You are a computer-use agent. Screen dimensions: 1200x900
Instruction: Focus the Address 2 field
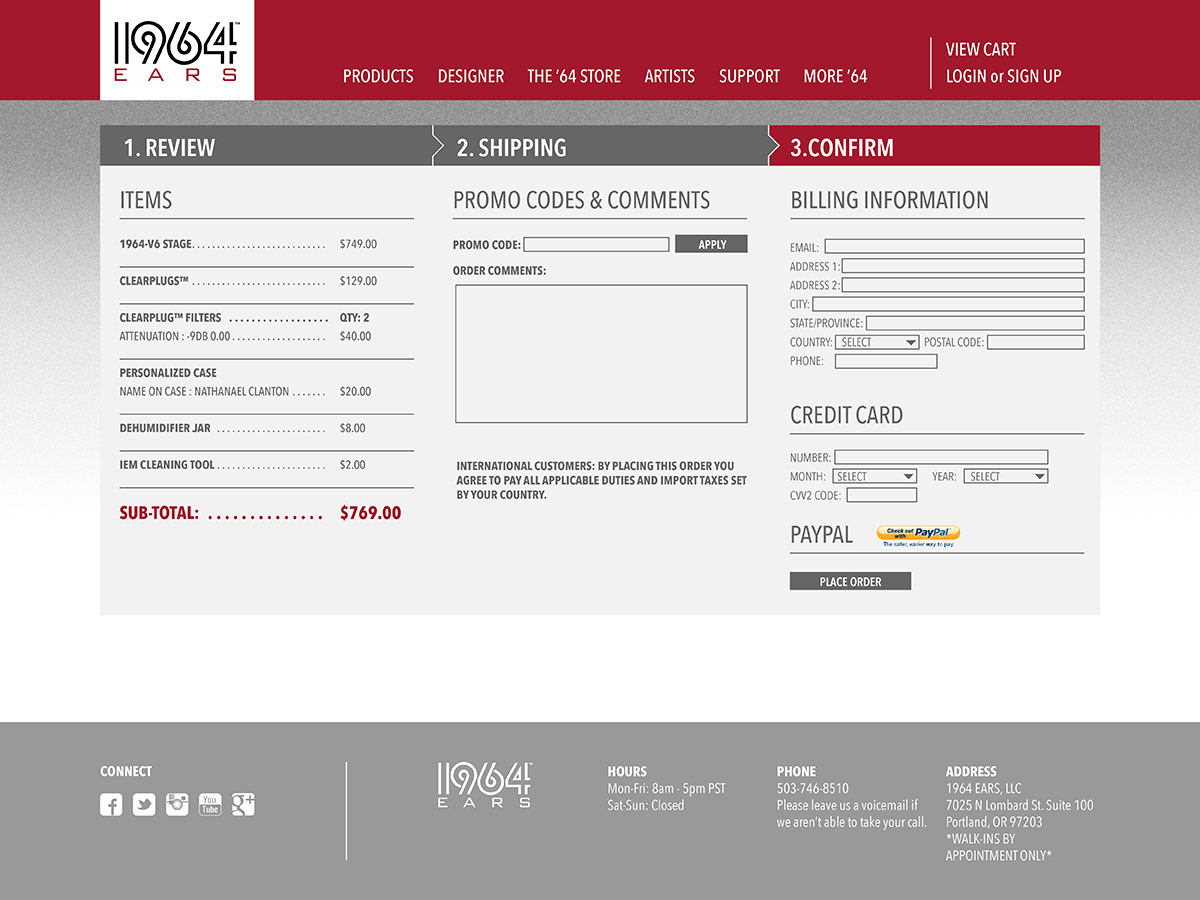coord(963,285)
